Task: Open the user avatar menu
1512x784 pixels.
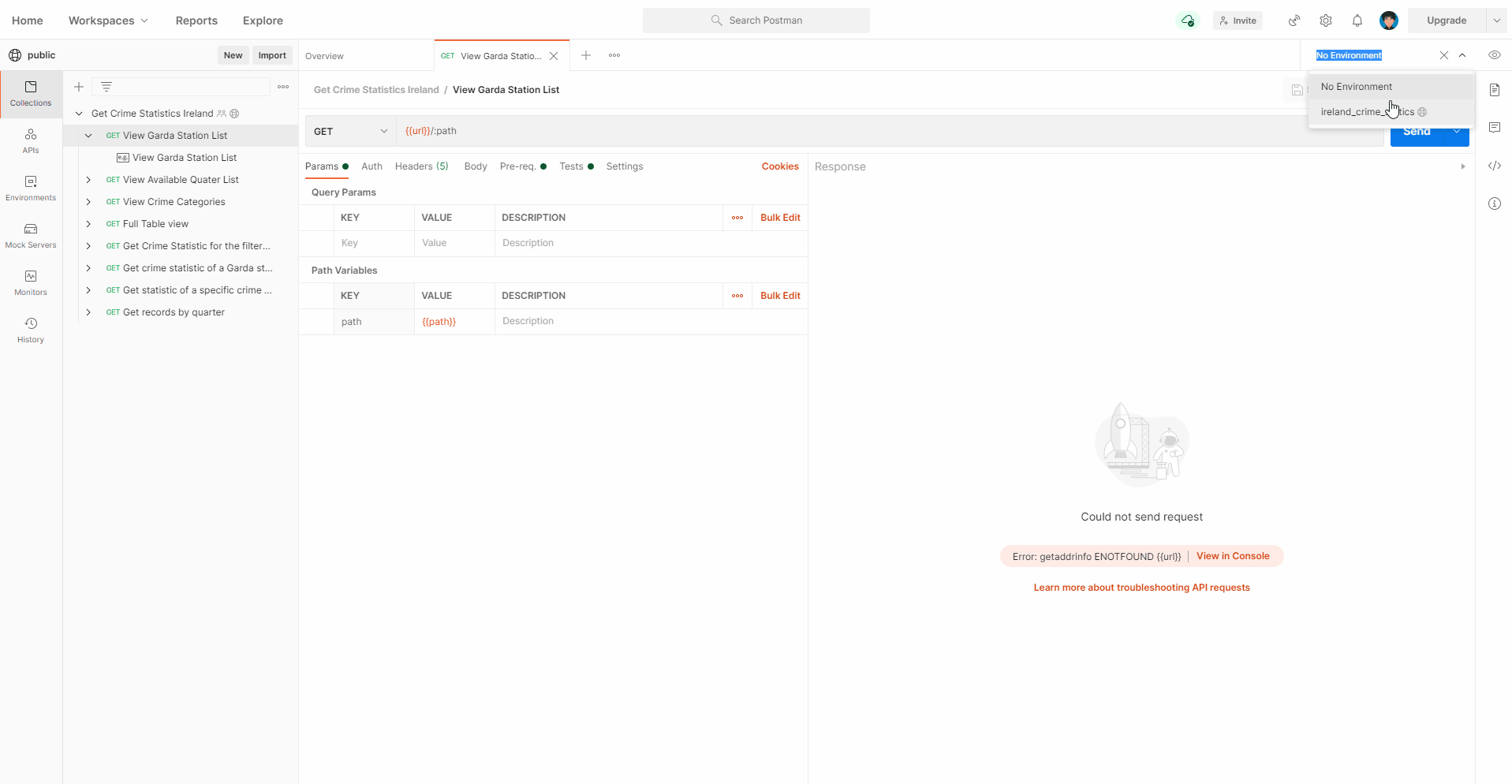Action: pos(1389,21)
